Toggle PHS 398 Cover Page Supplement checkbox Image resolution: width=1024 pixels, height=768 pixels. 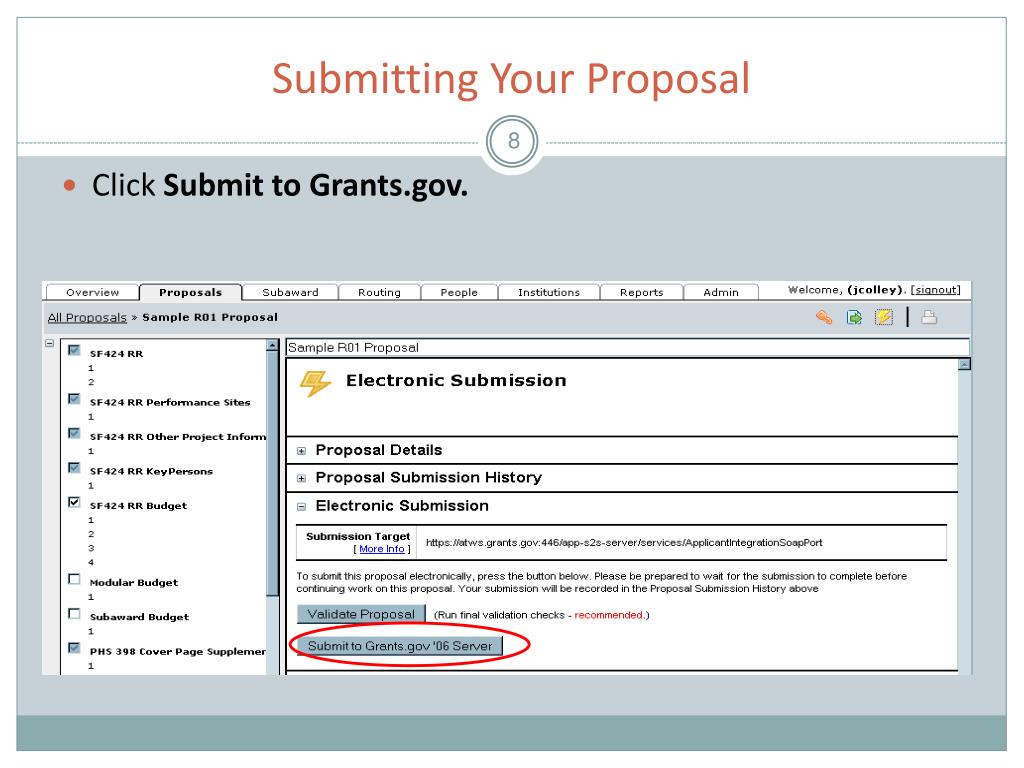pyautogui.click(x=74, y=648)
